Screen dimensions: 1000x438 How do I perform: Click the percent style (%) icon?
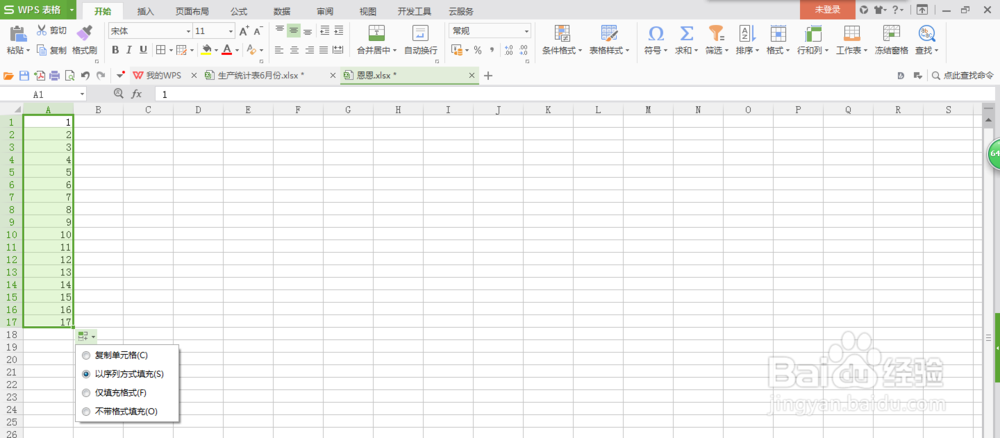coord(477,50)
